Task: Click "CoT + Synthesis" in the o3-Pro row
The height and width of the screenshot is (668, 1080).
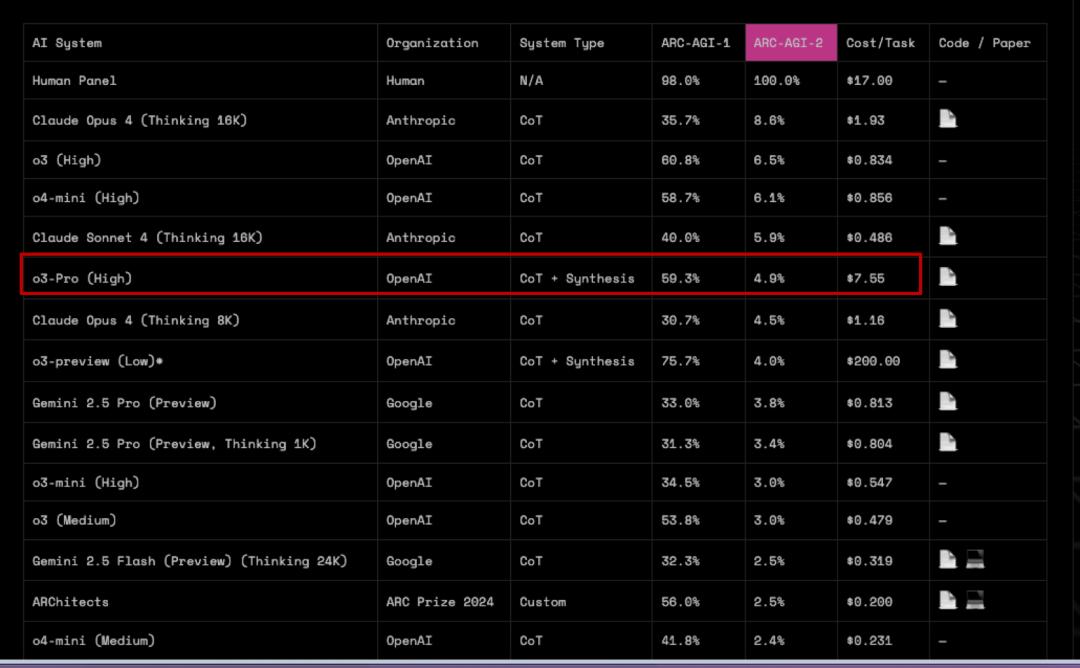Action: click(x=577, y=278)
